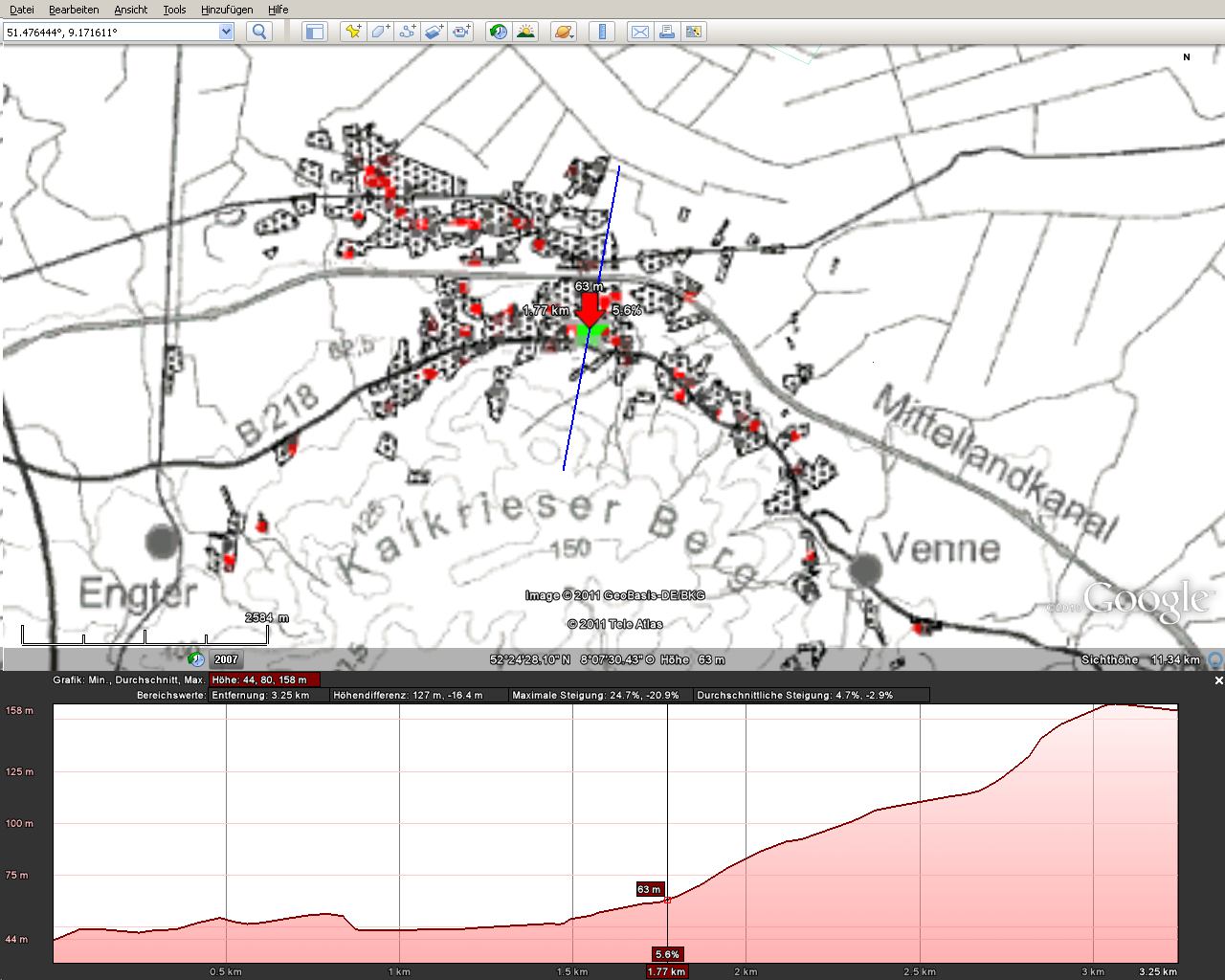The image size is (1225, 980).
Task: Open the planet switcher dropdown
Action: pos(564,32)
